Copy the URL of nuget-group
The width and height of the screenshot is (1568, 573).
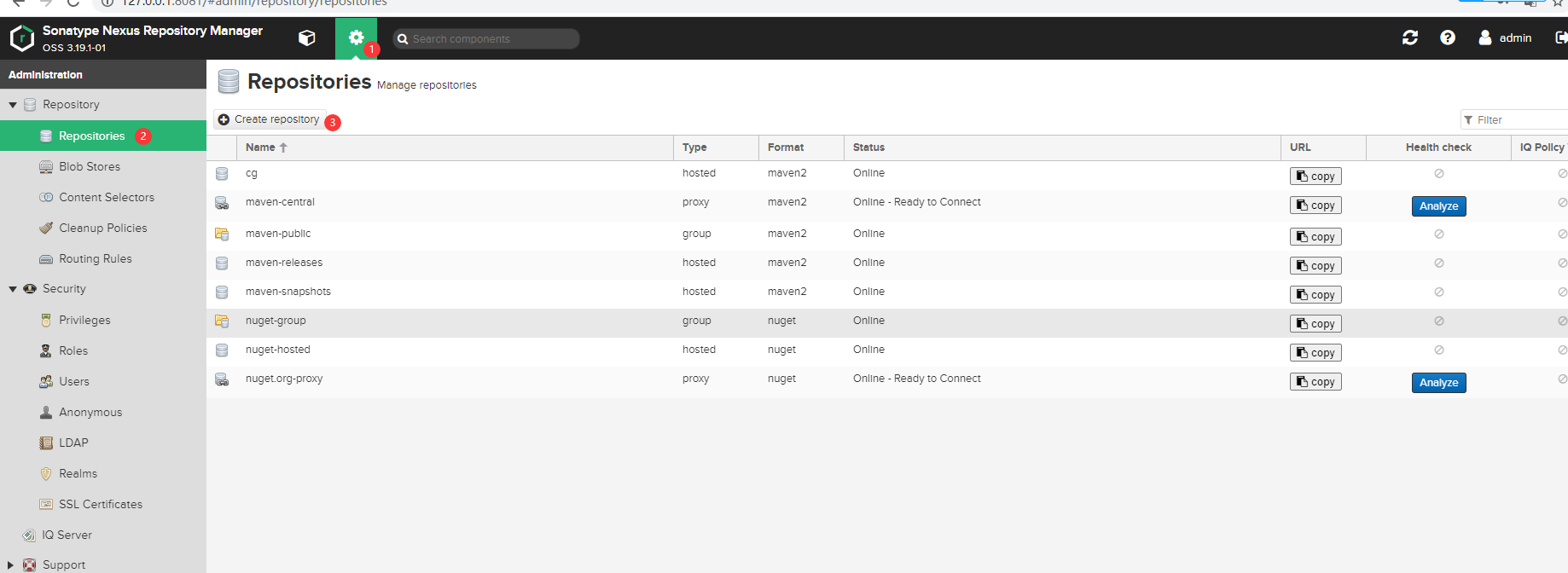pyautogui.click(x=1315, y=324)
